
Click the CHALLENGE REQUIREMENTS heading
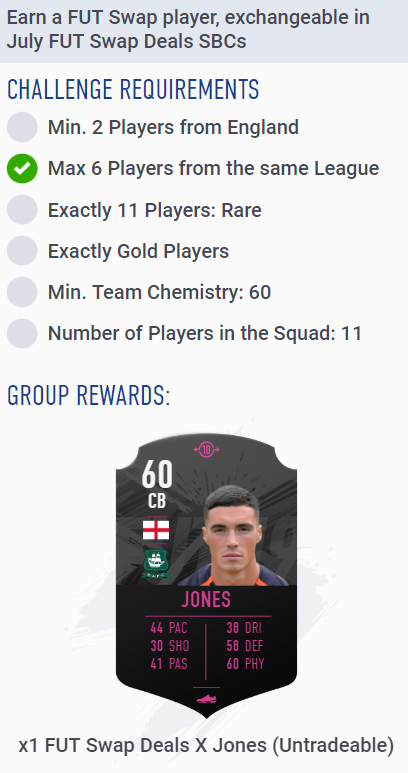tap(133, 89)
